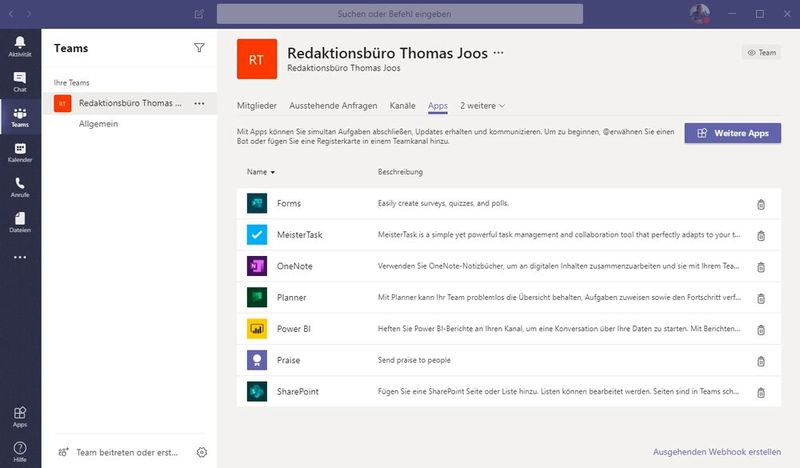
Task: Switch to the Mitglieder tab
Action: [256, 105]
